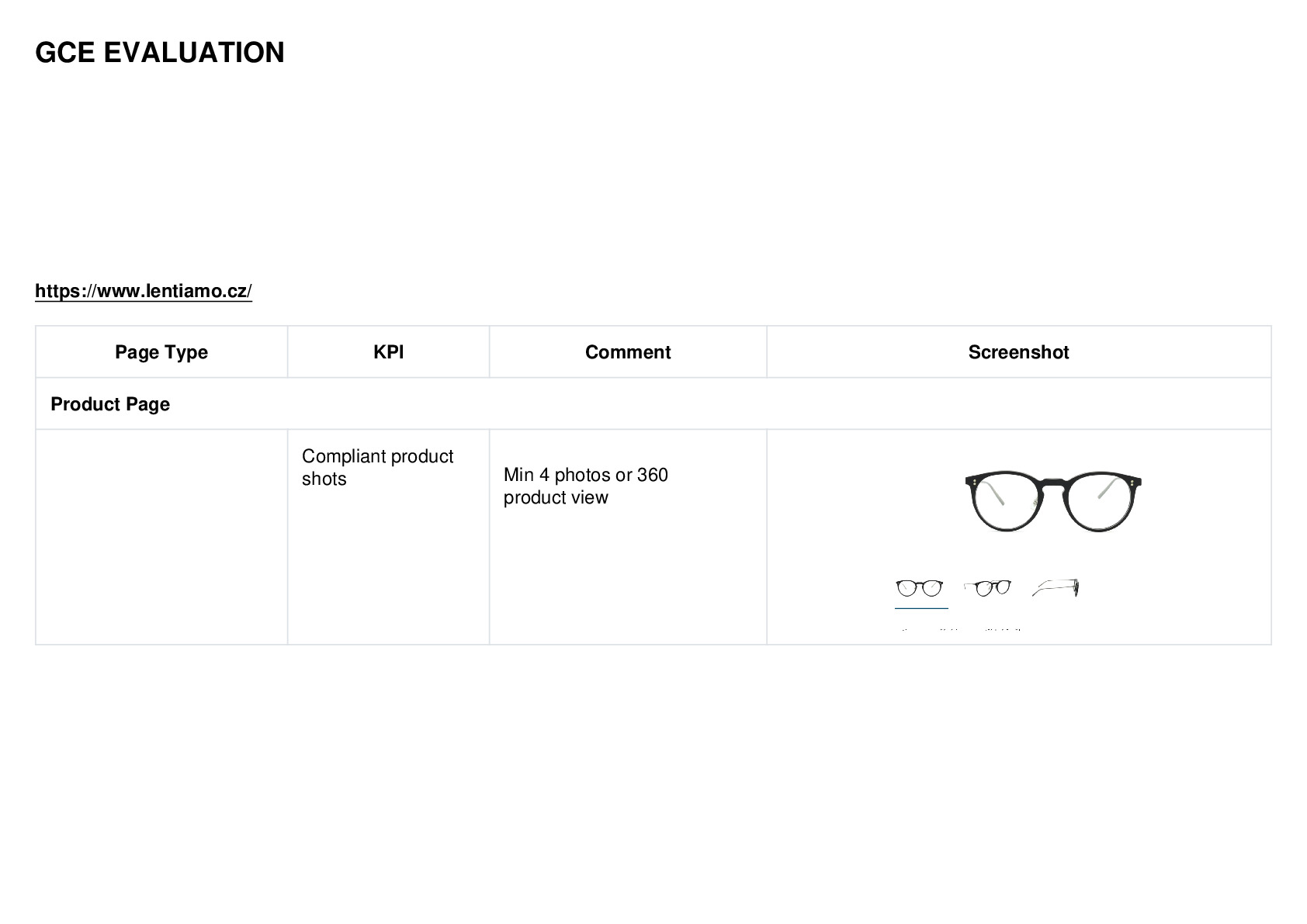Image resolution: width=1307 pixels, height=924 pixels.
Task: Select the first front-view glasses thumbnail
Action: coord(920,588)
